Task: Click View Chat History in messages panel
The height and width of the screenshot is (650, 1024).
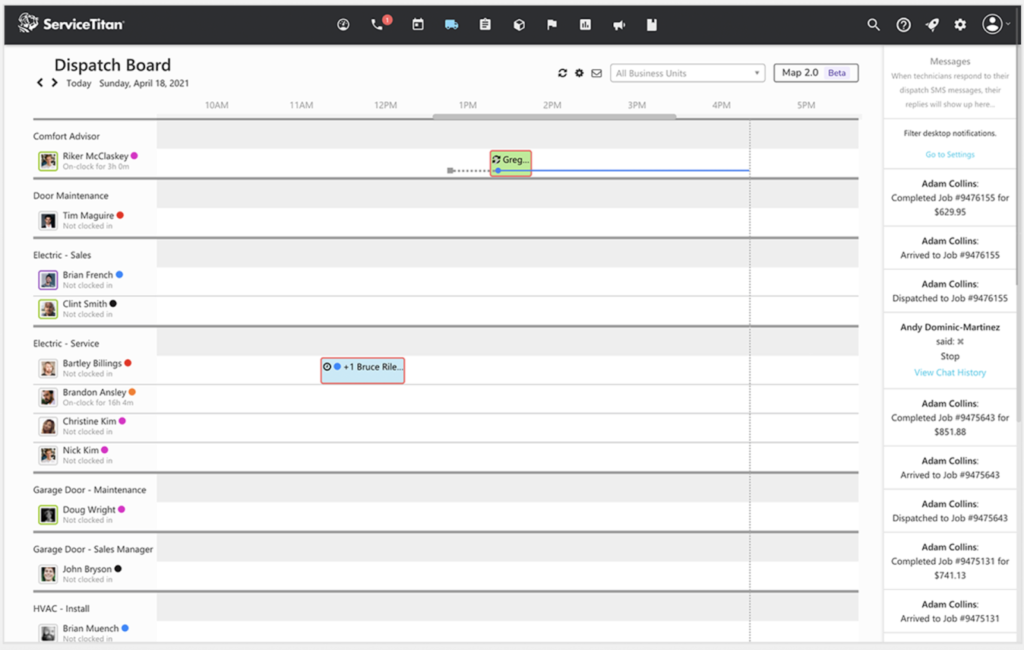Action: tap(949, 371)
